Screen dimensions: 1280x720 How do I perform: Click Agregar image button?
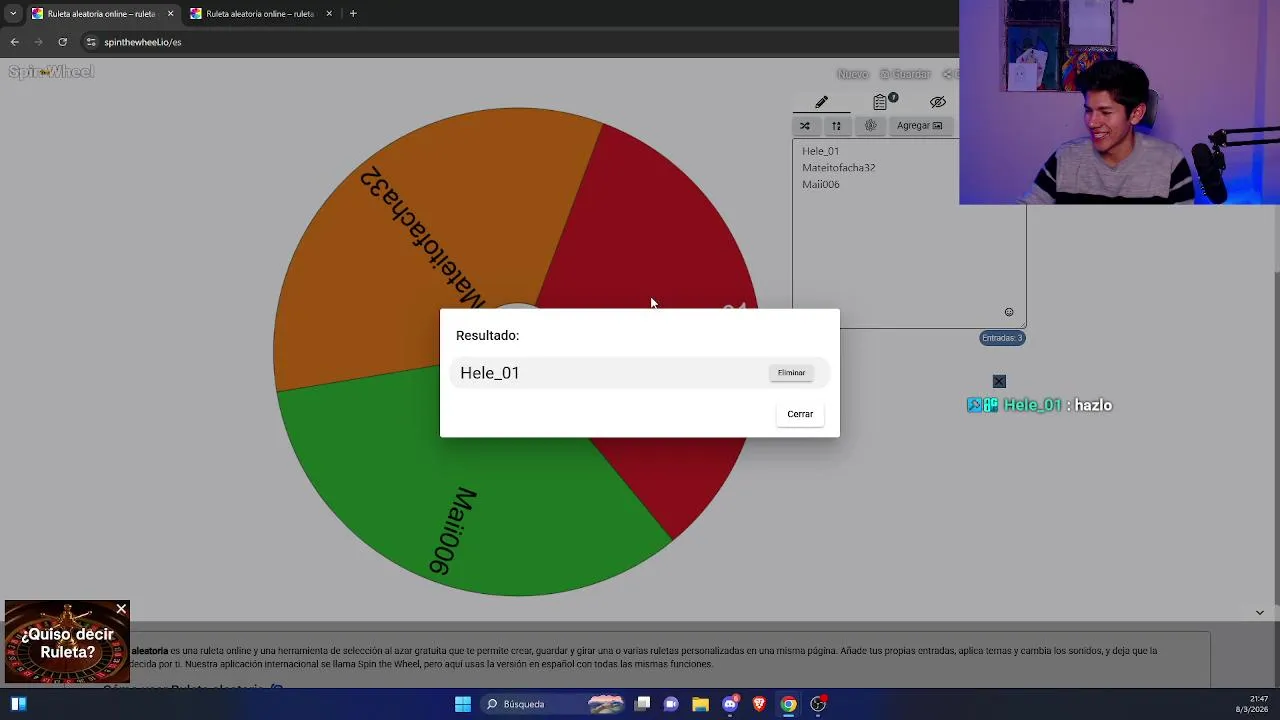tap(919, 126)
